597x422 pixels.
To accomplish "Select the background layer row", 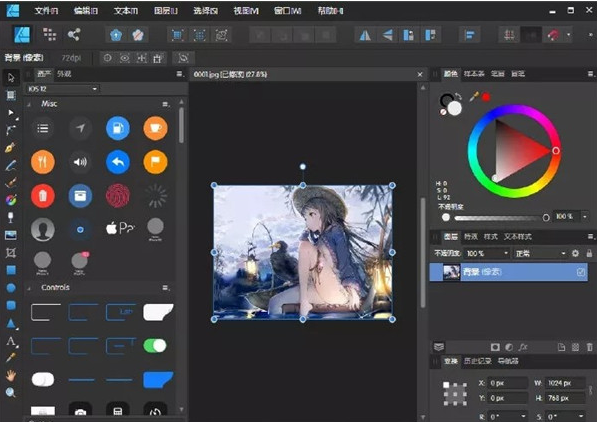I will click(x=508, y=272).
